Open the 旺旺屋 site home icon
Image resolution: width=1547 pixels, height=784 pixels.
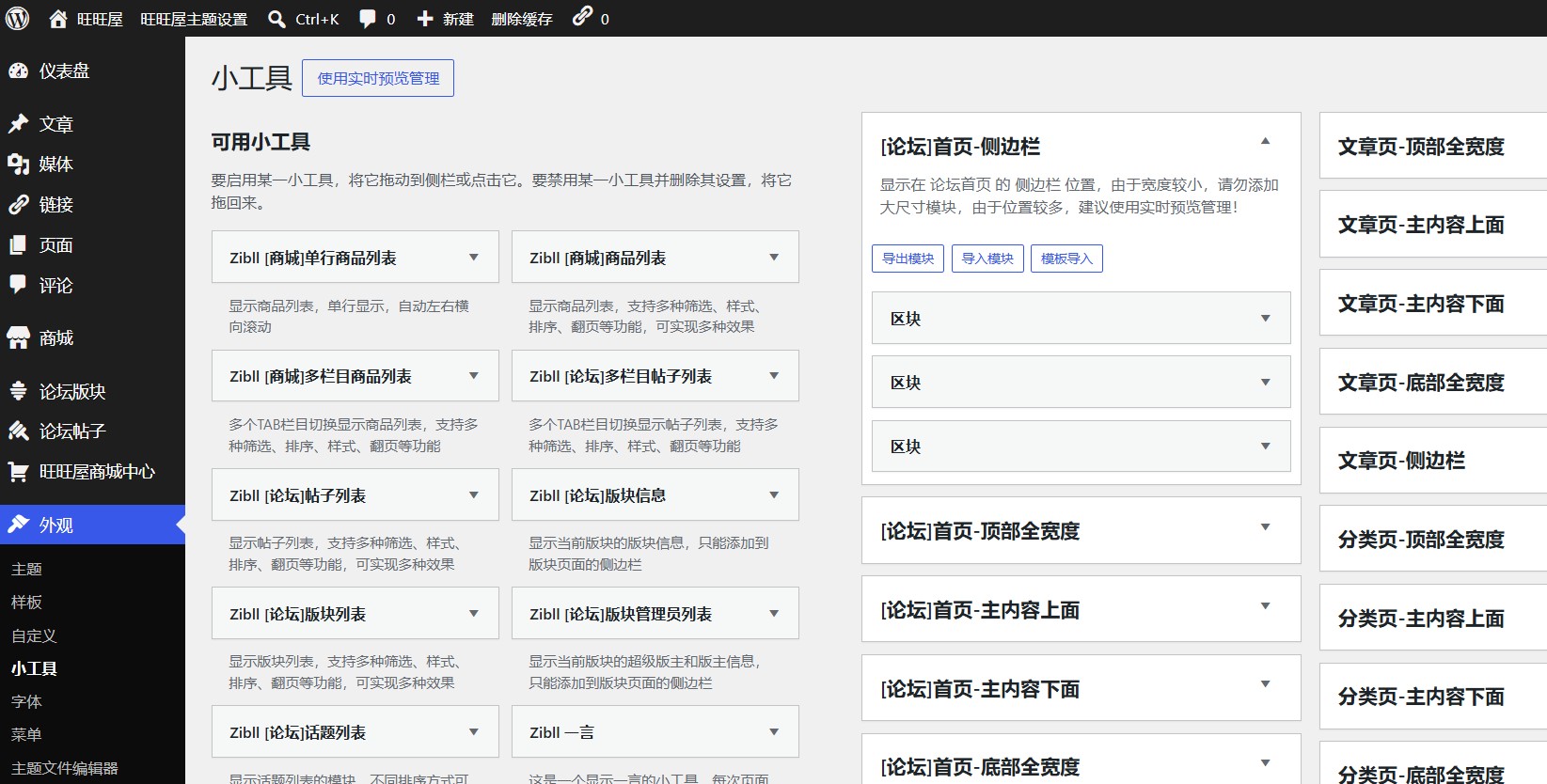[58, 19]
